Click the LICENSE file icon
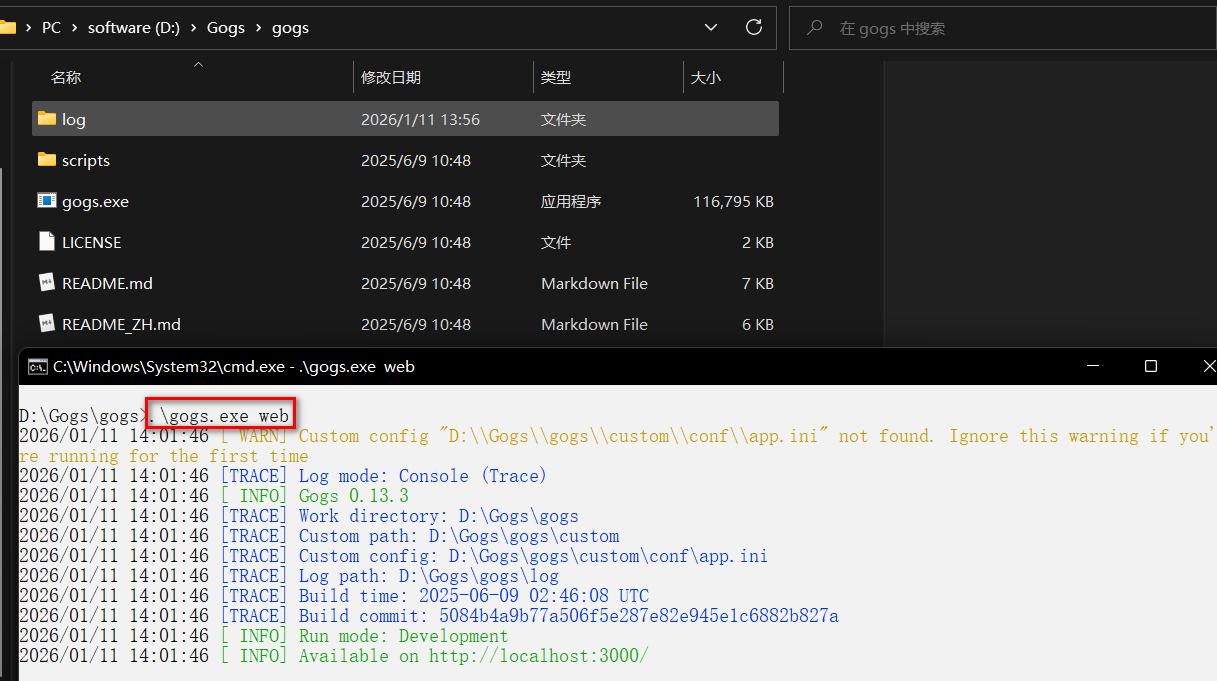Viewport: 1217px width, 681px height. point(46,242)
